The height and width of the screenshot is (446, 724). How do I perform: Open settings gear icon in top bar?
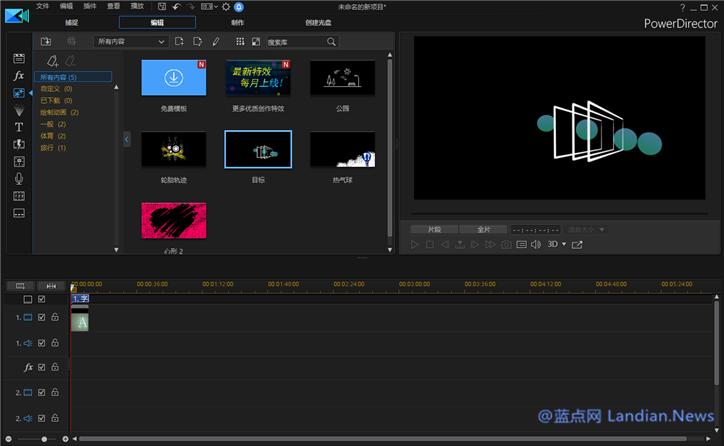[x=225, y=7]
